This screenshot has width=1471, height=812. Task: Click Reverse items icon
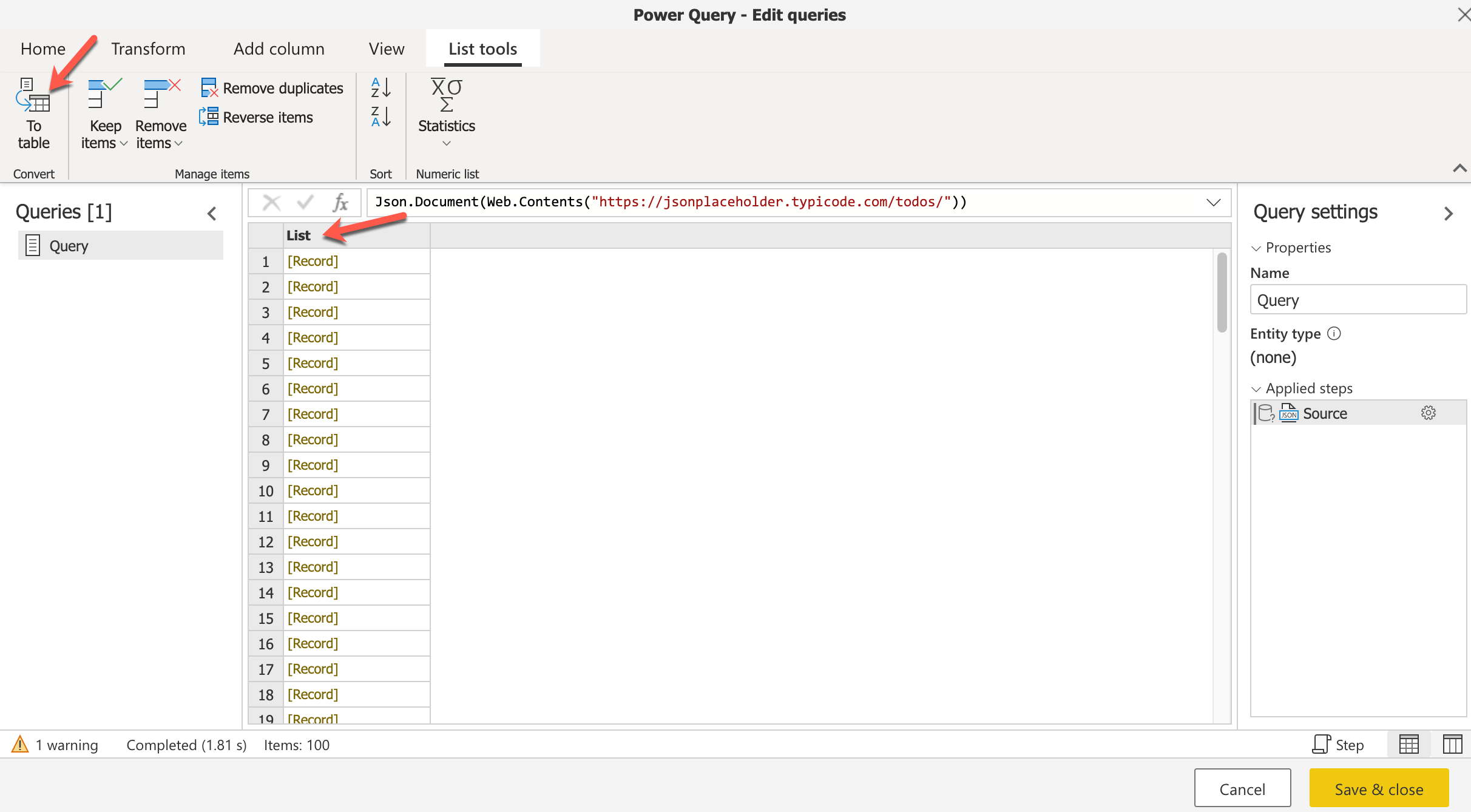(x=209, y=117)
